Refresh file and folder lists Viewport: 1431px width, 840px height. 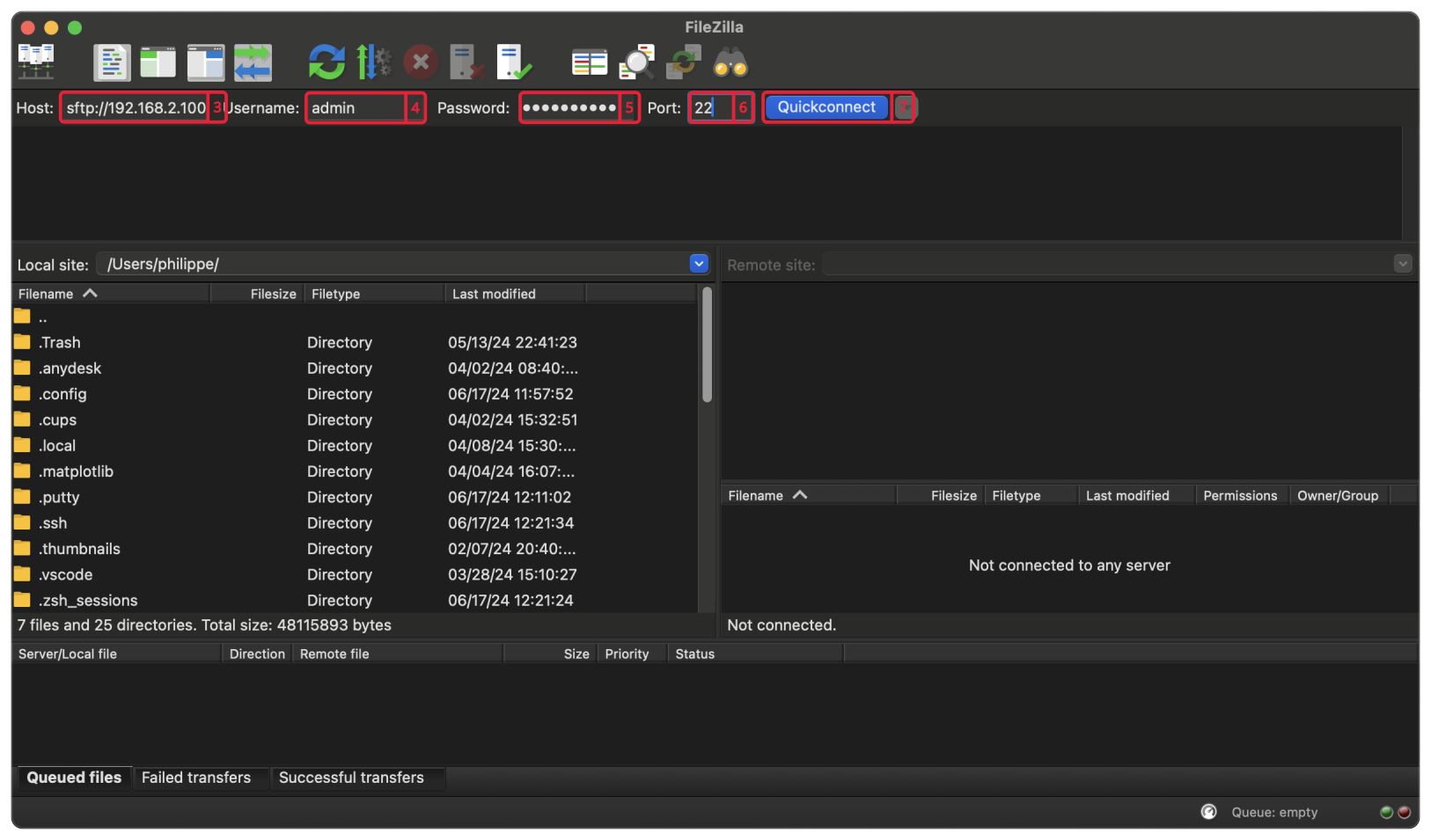point(327,62)
